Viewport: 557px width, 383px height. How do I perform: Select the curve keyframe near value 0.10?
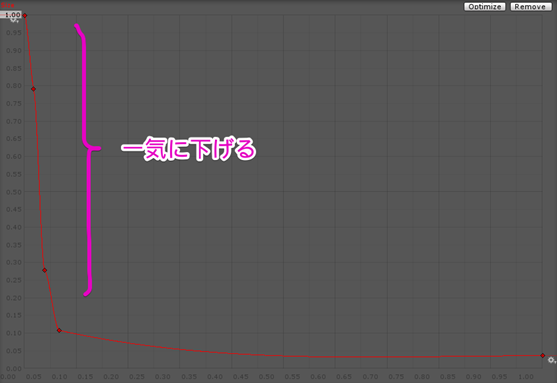tap(59, 330)
